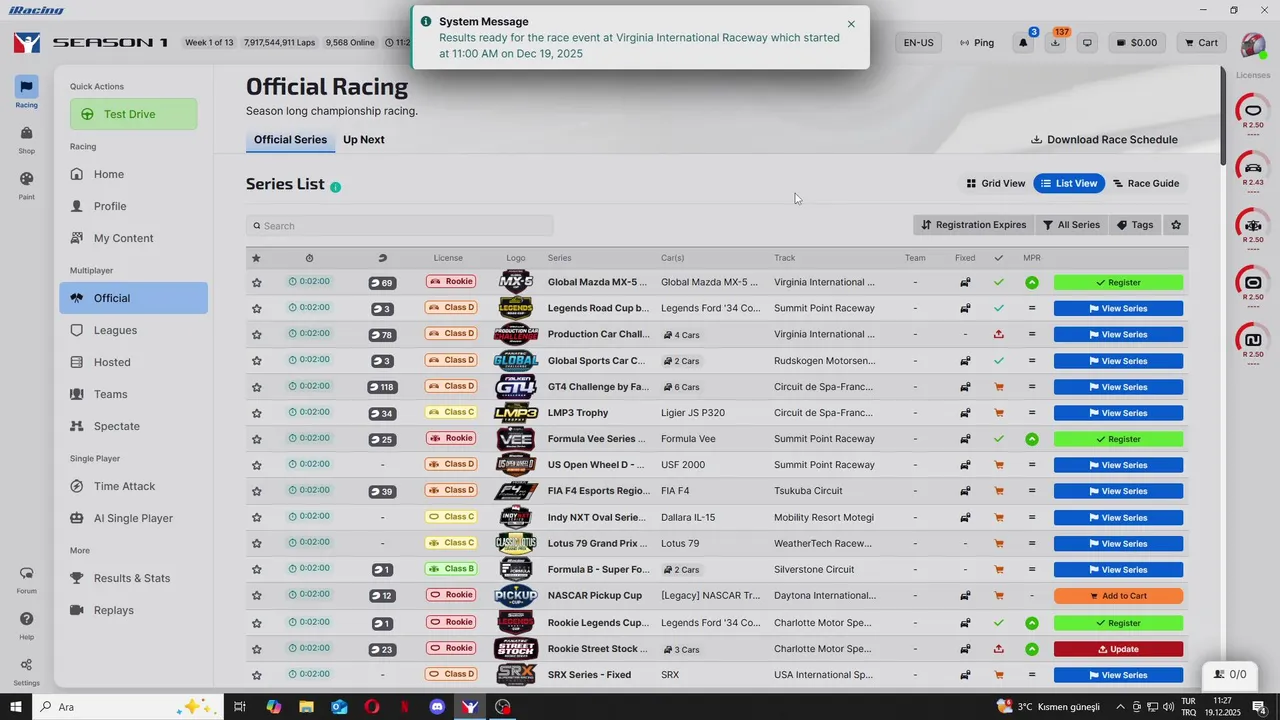The width and height of the screenshot is (1280, 720).
Task: Open the Paint icon in left rail
Action: 26,184
